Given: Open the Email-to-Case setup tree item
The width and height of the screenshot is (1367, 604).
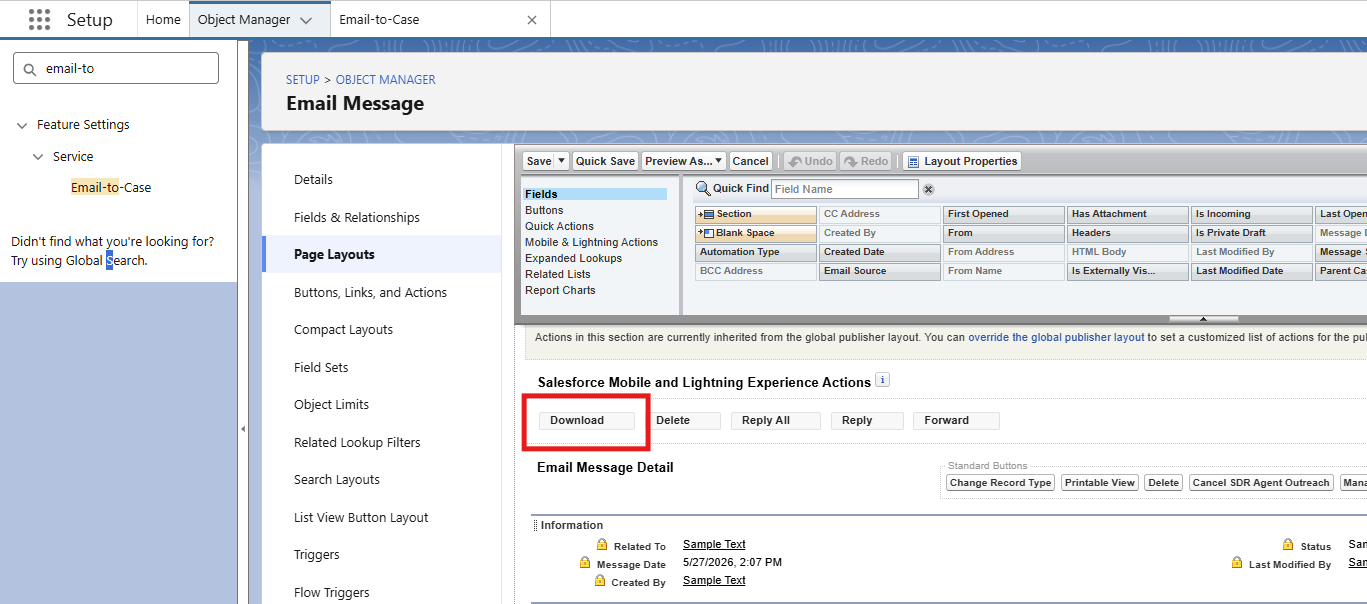Looking at the screenshot, I should 111,187.
